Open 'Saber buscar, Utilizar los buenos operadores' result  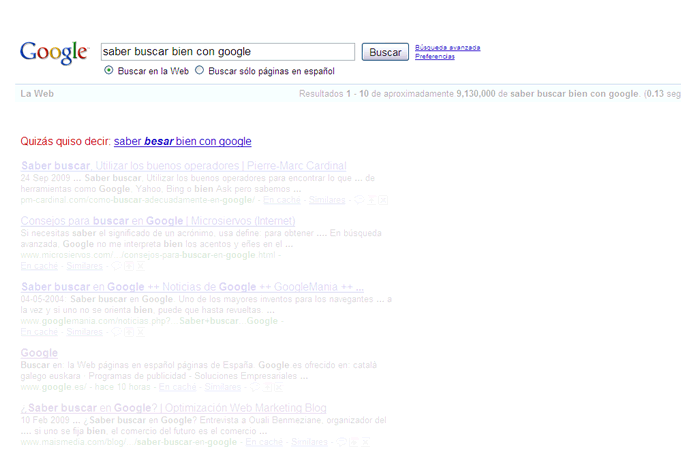pyautogui.click(x=184, y=166)
